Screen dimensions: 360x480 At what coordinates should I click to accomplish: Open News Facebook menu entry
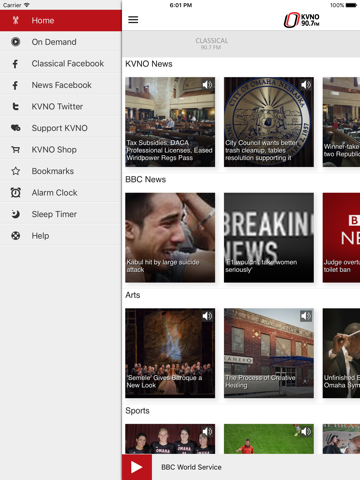tap(61, 85)
